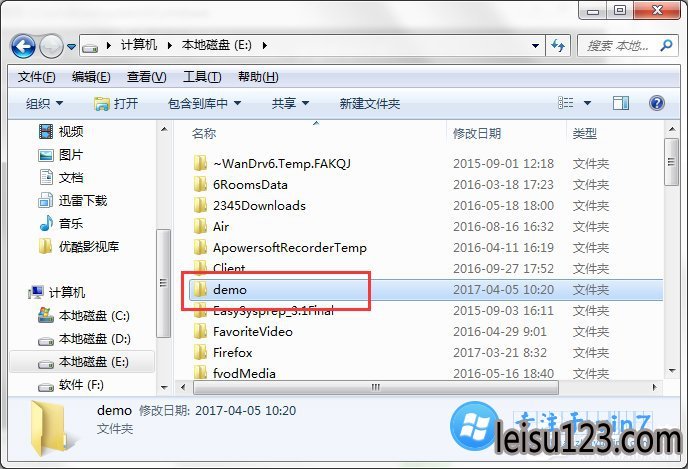The height and width of the screenshot is (469, 688).
Task: Click the change view icon
Action: click(566, 103)
